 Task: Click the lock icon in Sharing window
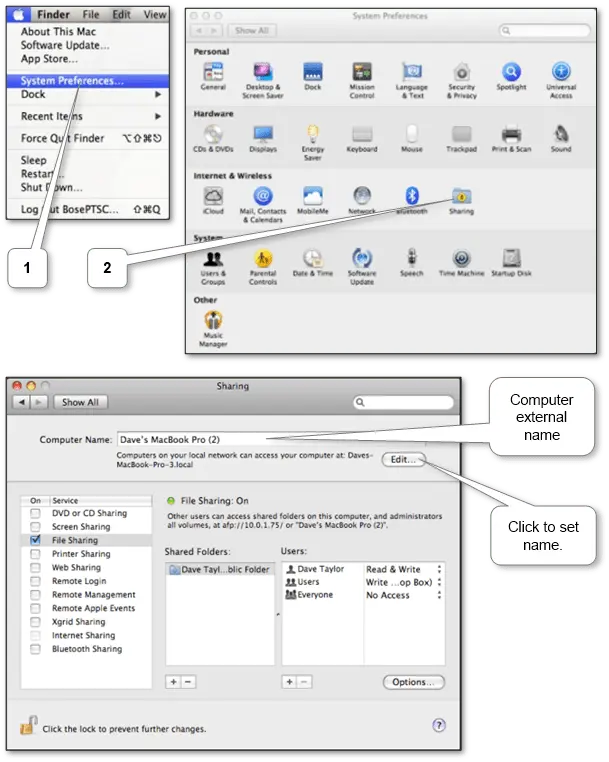point(29,725)
